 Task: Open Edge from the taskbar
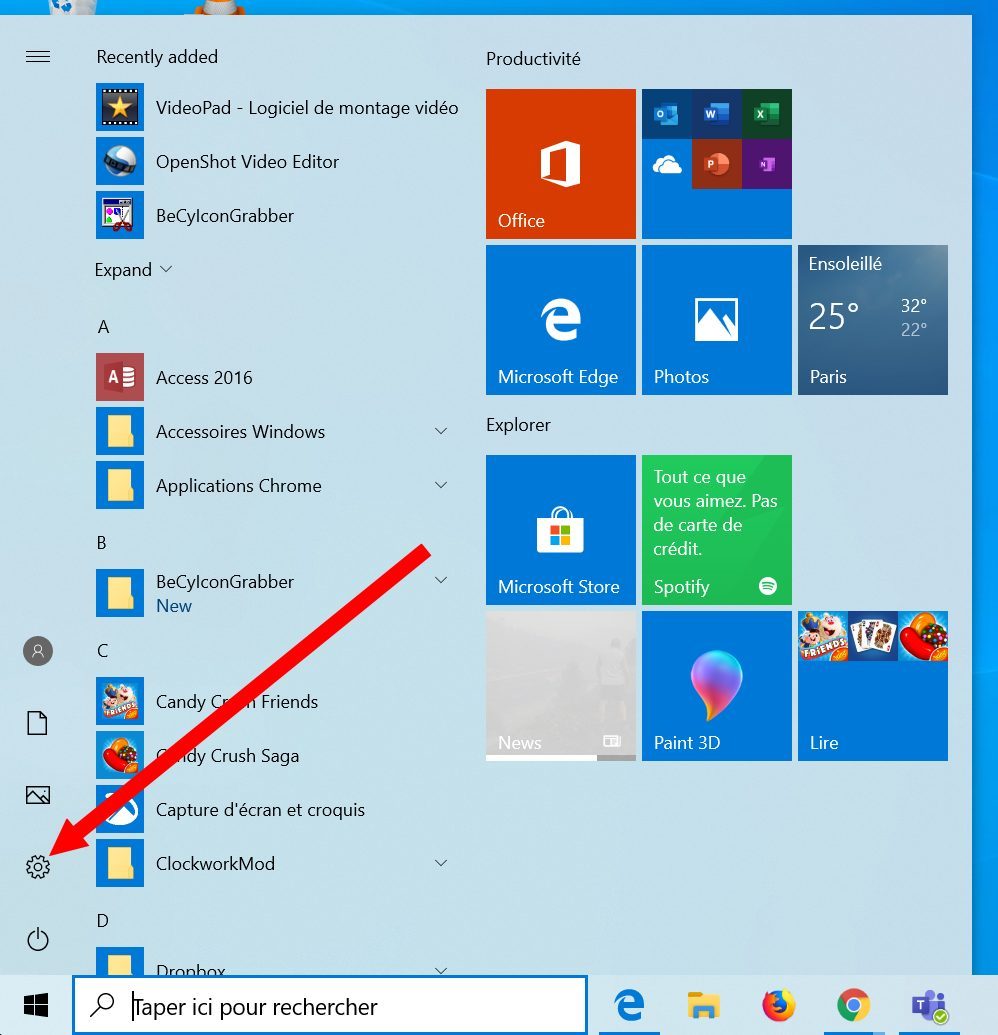(629, 1005)
